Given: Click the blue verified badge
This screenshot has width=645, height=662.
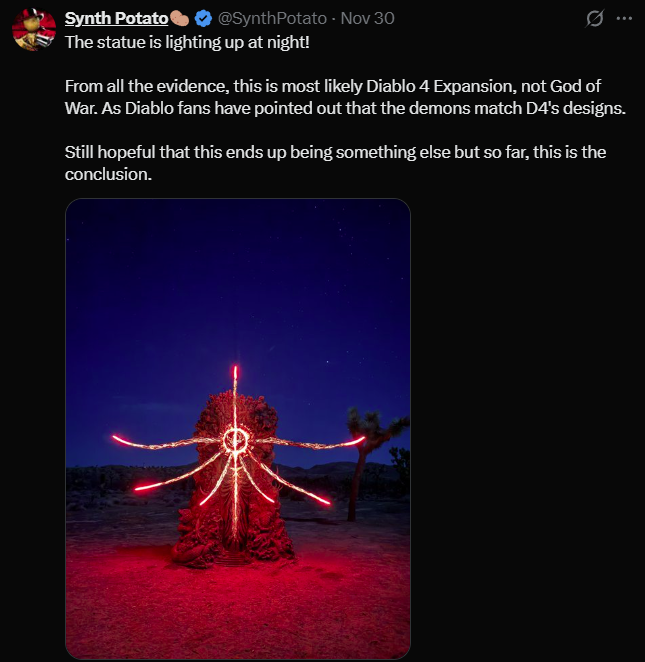Looking at the screenshot, I should tap(203, 19).
